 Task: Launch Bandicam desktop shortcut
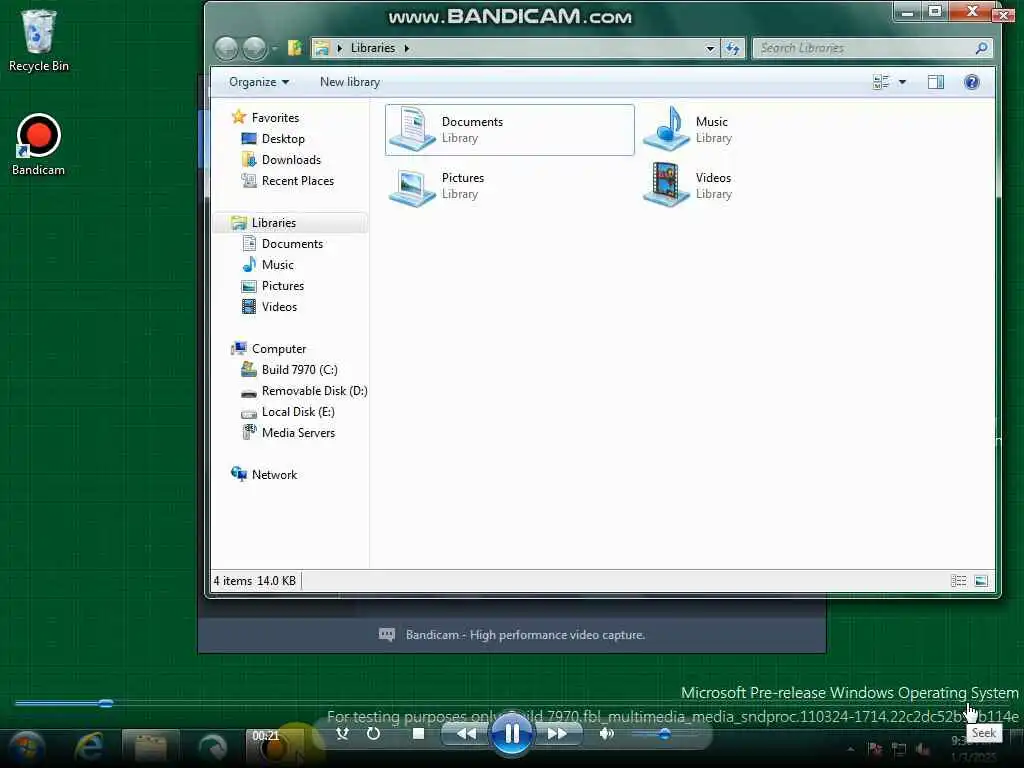39,145
